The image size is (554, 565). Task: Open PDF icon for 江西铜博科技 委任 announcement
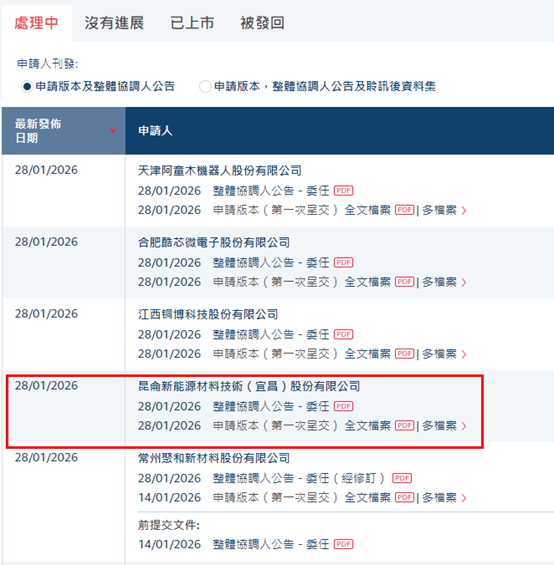tap(344, 334)
